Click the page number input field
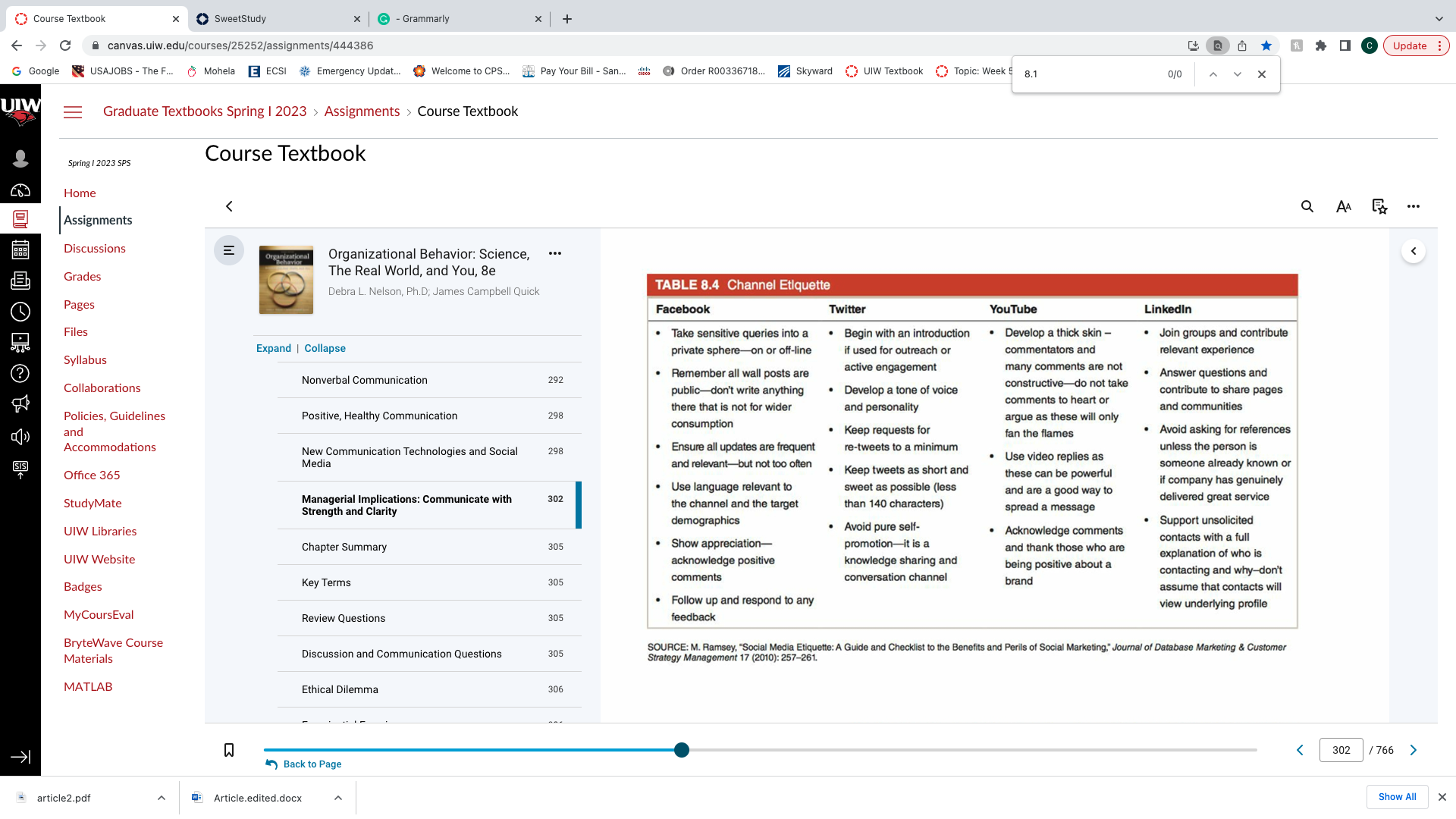 pyautogui.click(x=1341, y=750)
